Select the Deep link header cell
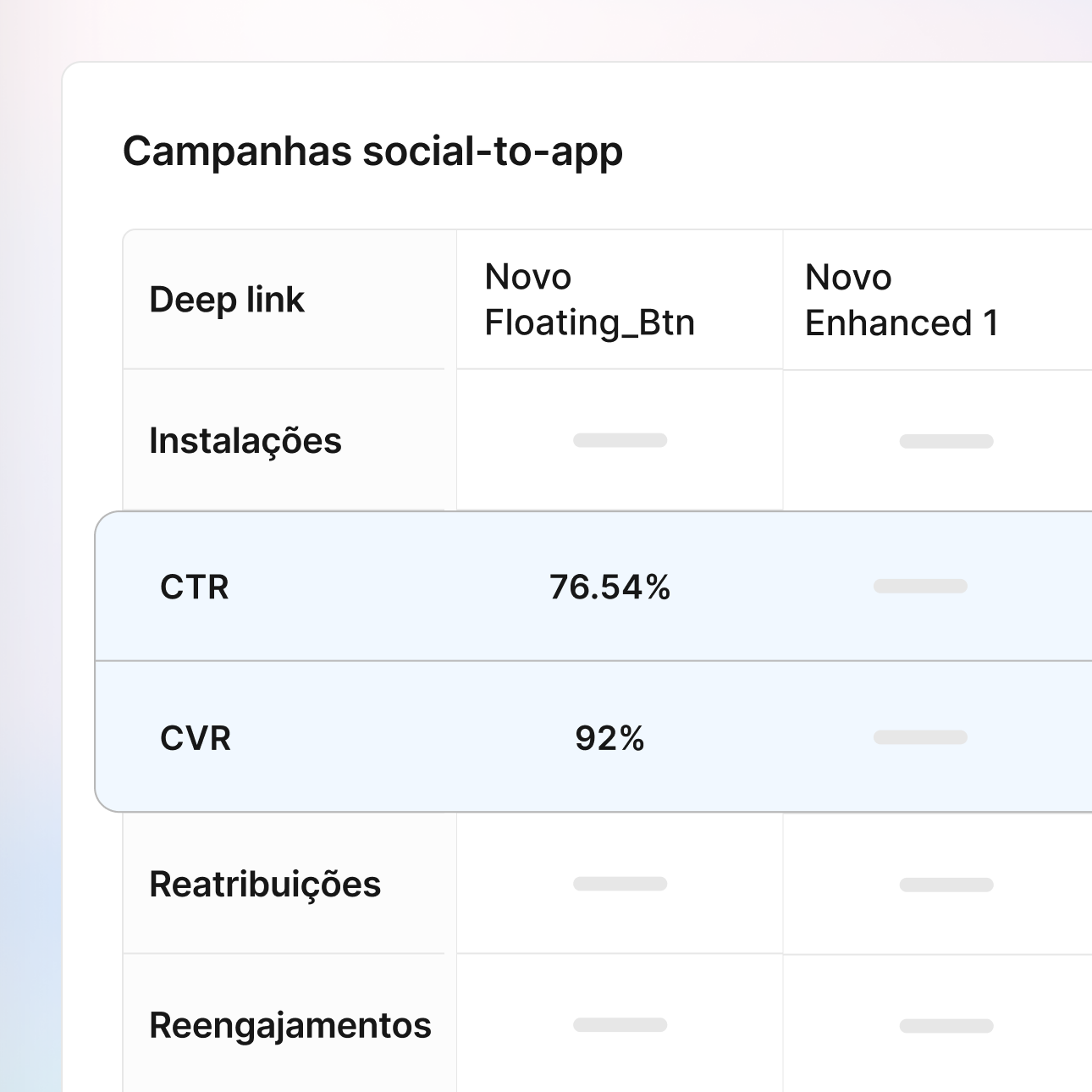Viewport: 1092px width, 1092px height. pyautogui.click(x=227, y=300)
